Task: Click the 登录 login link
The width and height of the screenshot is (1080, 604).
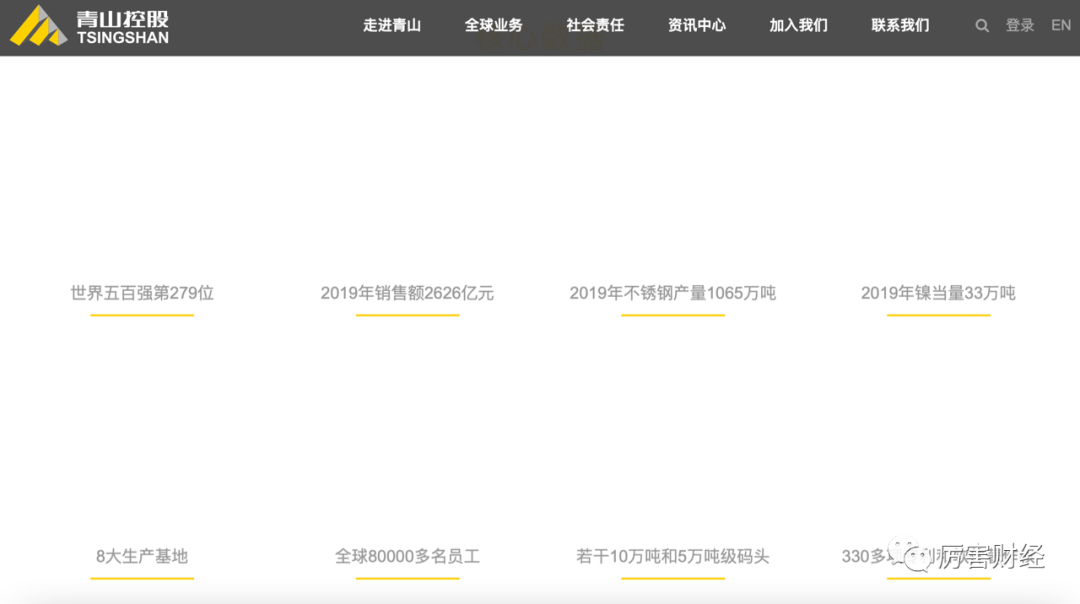Action: (1020, 25)
